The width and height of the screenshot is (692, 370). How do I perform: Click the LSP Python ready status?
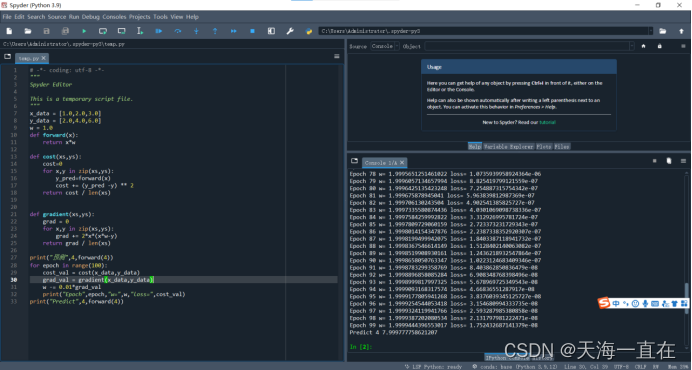click(433, 366)
